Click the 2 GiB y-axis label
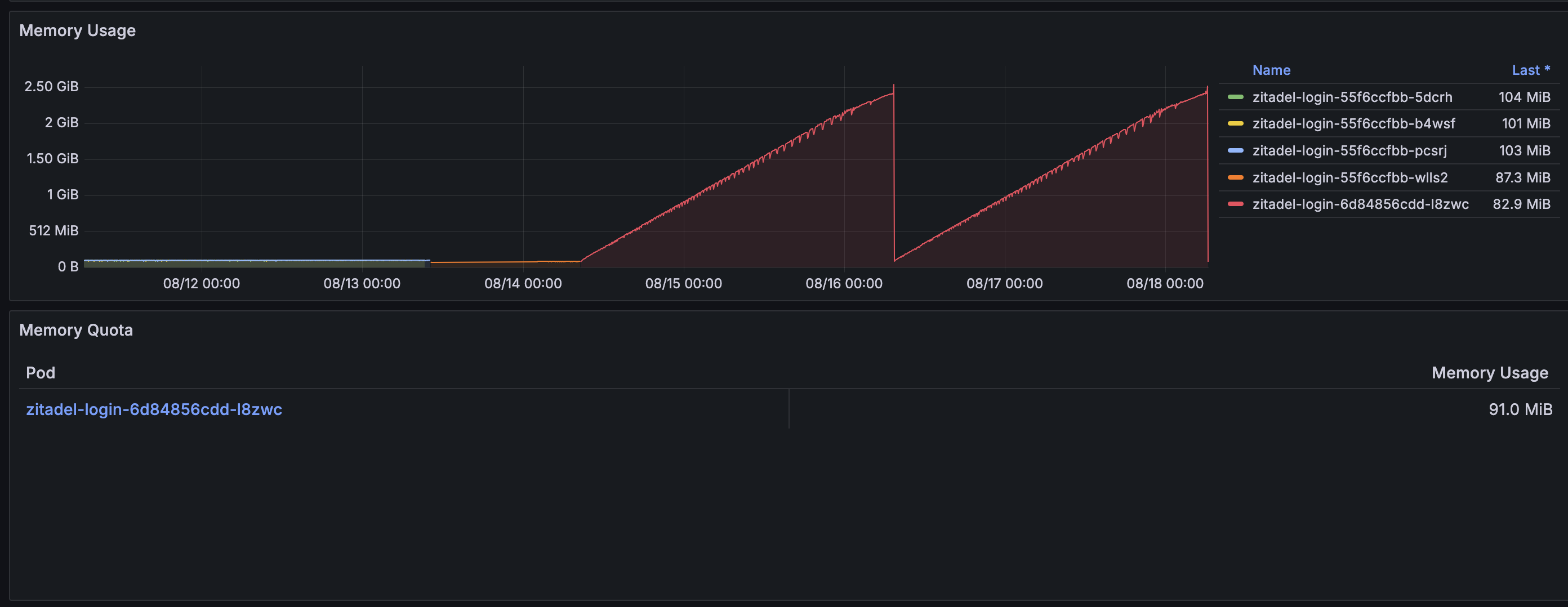 pyautogui.click(x=61, y=122)
